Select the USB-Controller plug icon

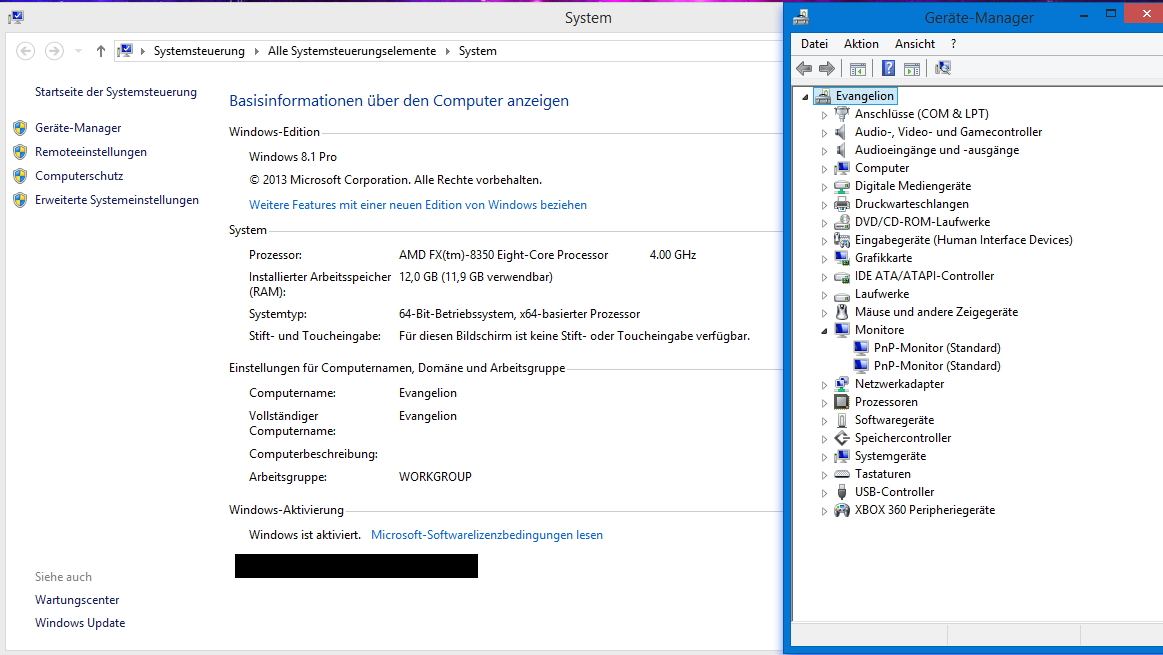click(841, 492)
